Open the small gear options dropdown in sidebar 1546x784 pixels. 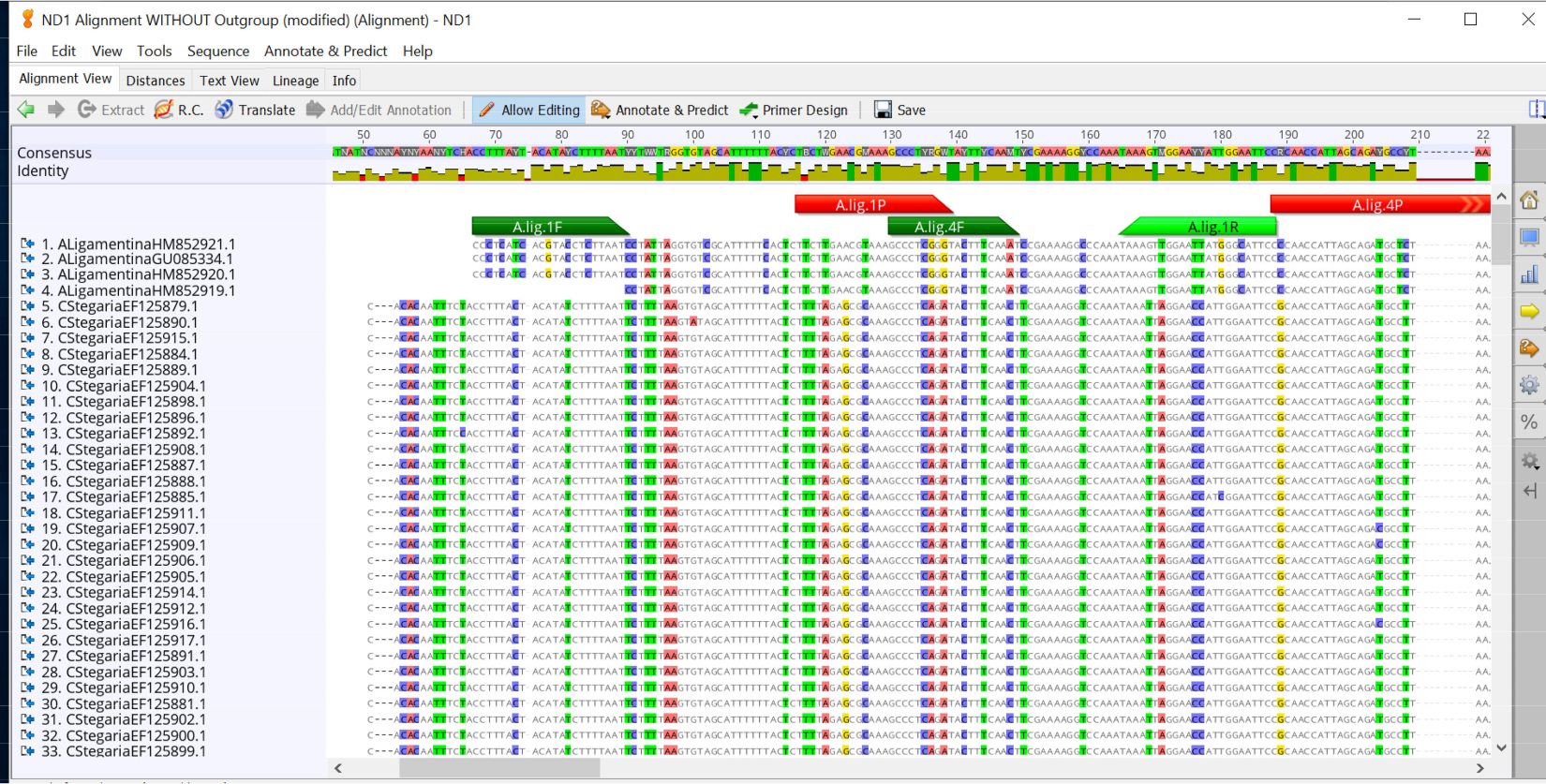click(1529, 461)
